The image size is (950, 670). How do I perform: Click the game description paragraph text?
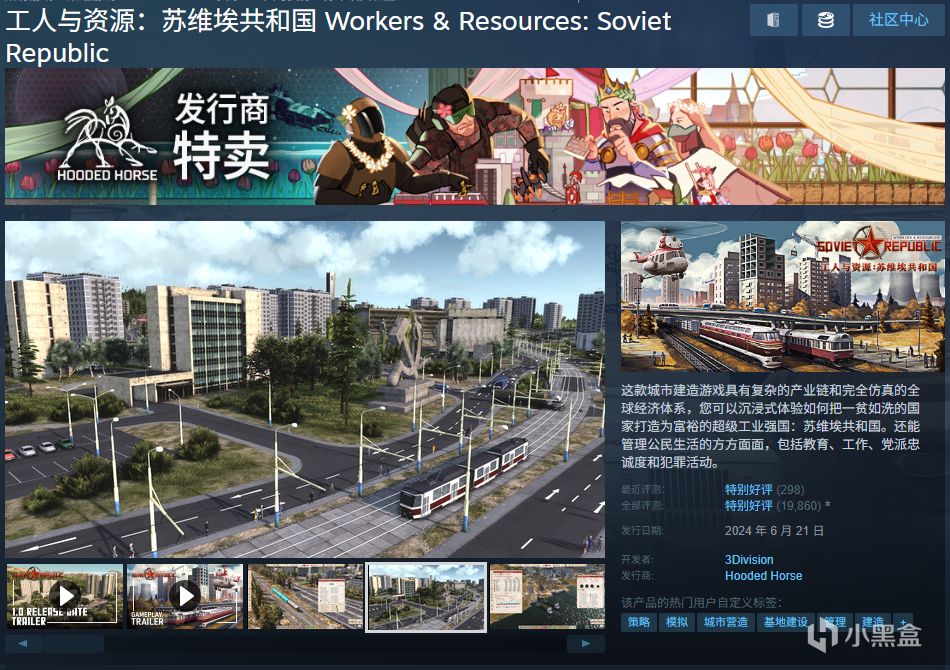[x=770, y=426]
